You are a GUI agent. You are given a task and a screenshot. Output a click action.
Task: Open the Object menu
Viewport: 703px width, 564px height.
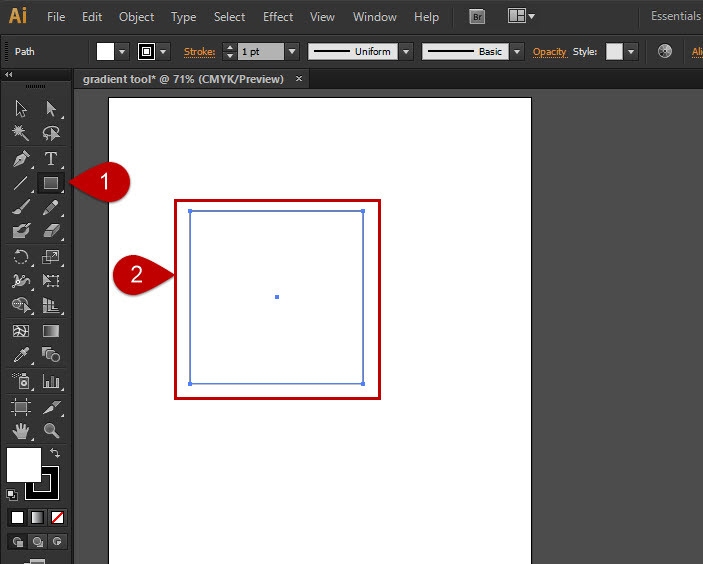pyautogui.click(x=136, y=17)
